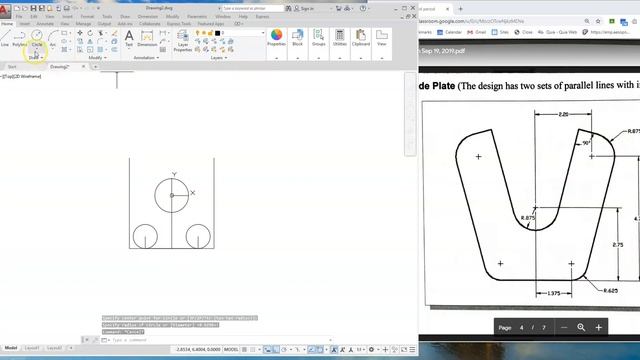Click the Plot printer icon in quick access toolbar
Viewport: 640px width, 360px height.
[x=67, y=8]
